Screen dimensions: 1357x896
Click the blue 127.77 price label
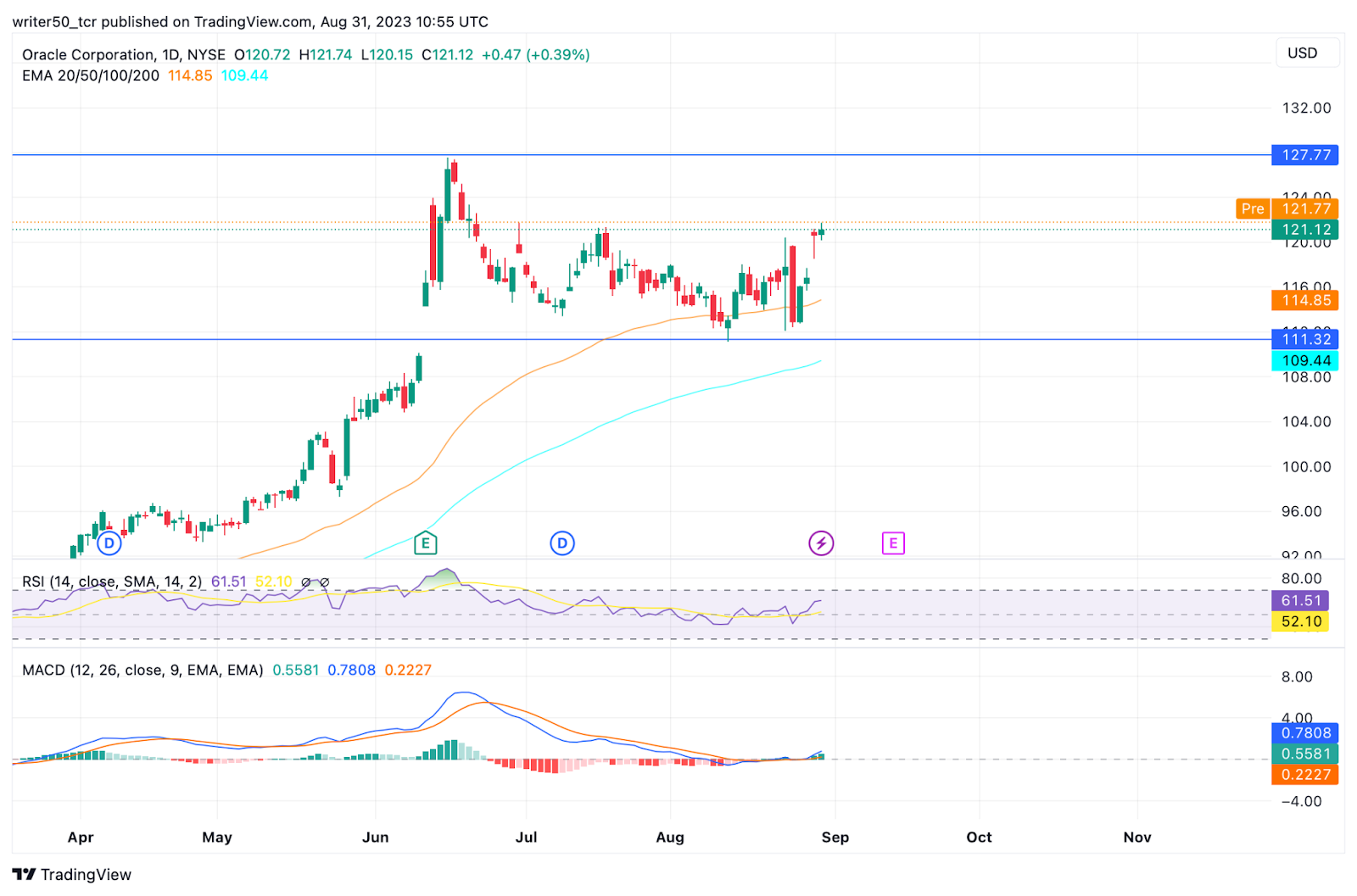point(1305,155)
